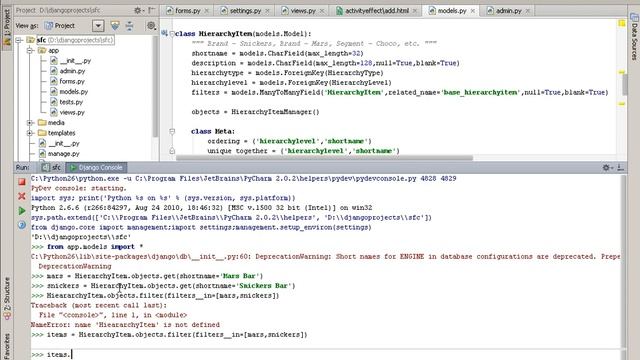Toggle the 1: Project side tool button
The height and width of the screenshot is (360, 640).
pos(7,28)
